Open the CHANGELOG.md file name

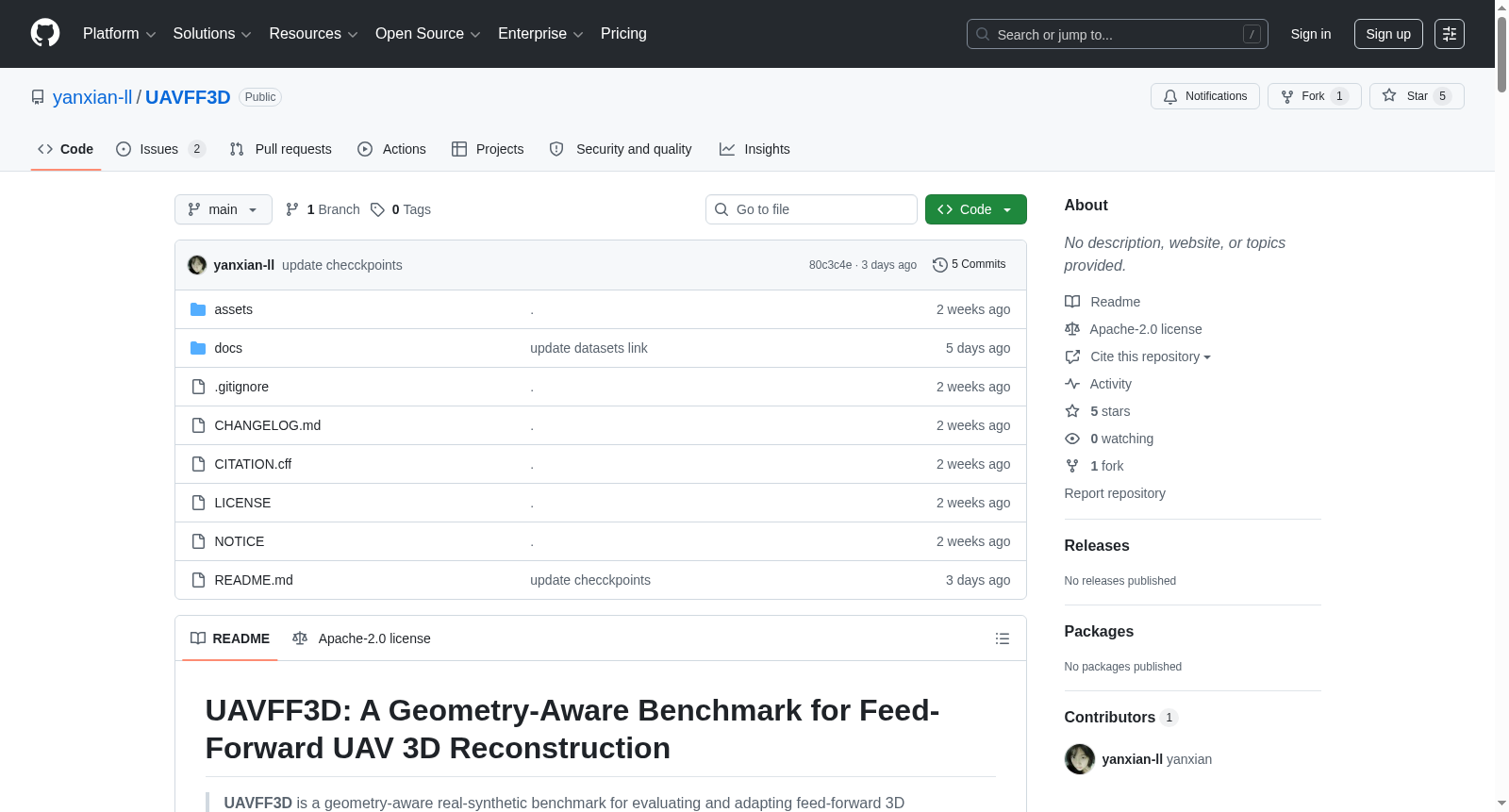[268, 425]
